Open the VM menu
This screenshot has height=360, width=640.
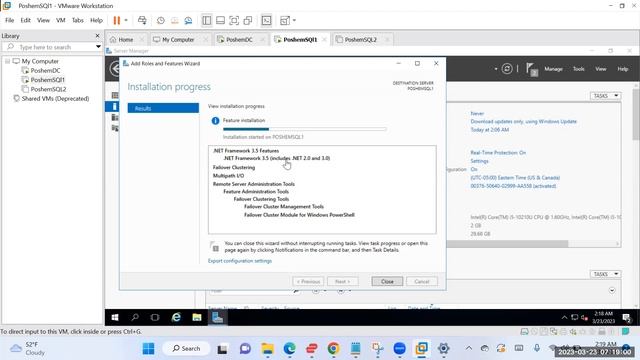(60, 20)
